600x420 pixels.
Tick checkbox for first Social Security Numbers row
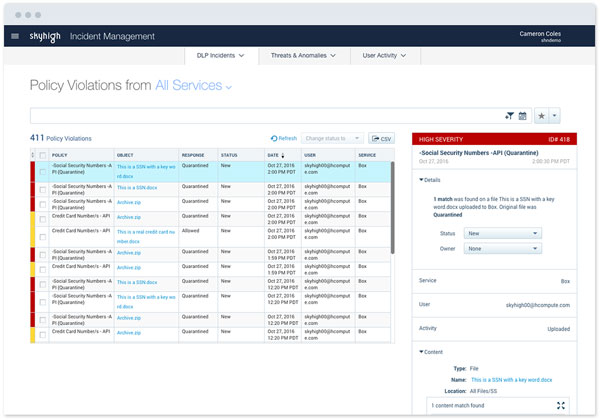tap(42, 170)
